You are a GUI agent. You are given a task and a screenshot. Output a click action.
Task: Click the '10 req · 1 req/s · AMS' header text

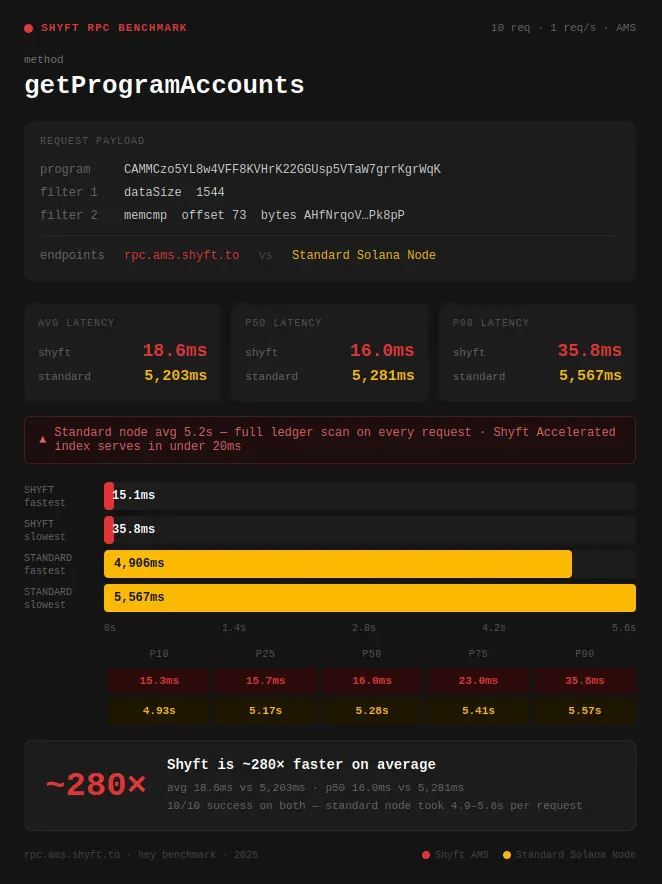(563, 28)
